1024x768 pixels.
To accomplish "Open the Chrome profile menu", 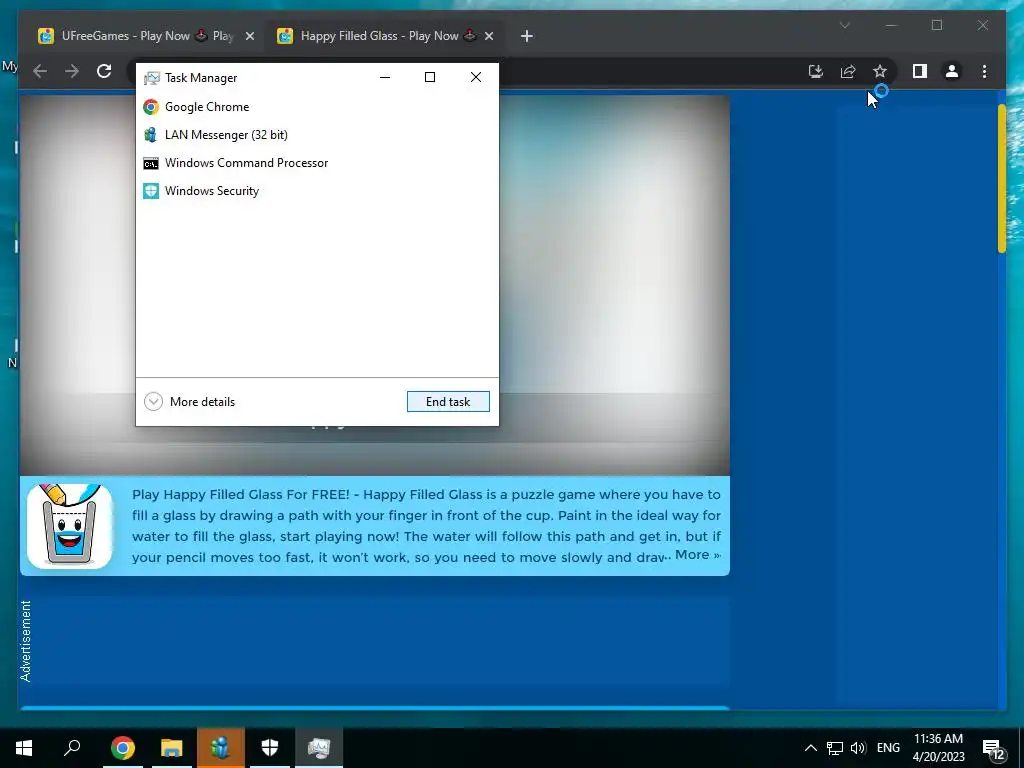I will click(952, 71).
